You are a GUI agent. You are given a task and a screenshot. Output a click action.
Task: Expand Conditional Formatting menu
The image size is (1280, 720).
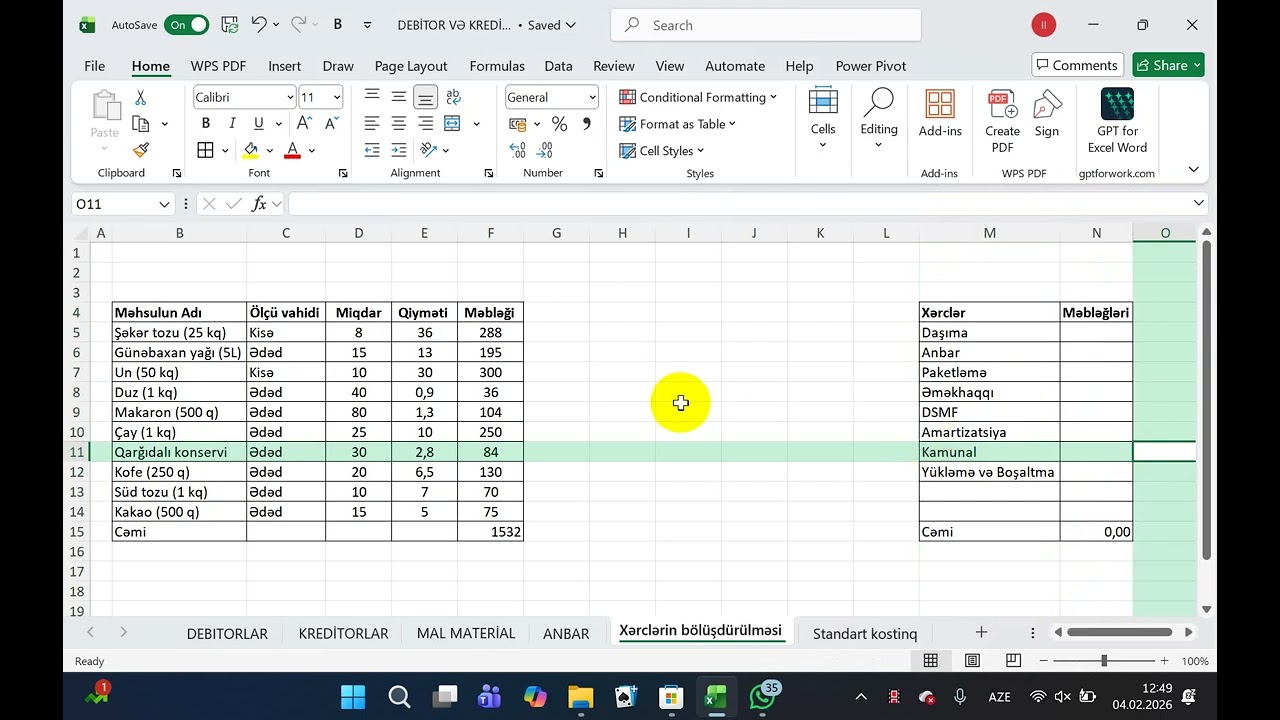click(698, 97)
